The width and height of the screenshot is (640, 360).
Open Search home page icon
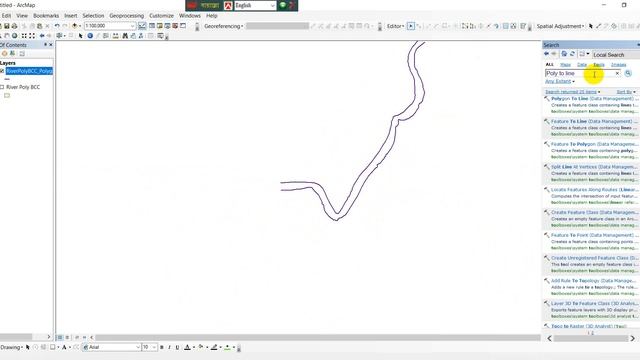(564, 54)
